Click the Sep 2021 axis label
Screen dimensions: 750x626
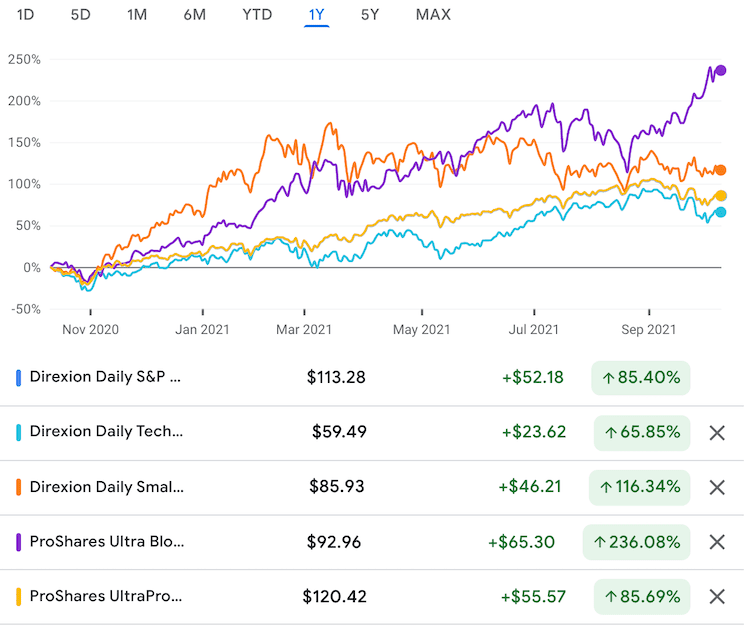tap(649, 329)
